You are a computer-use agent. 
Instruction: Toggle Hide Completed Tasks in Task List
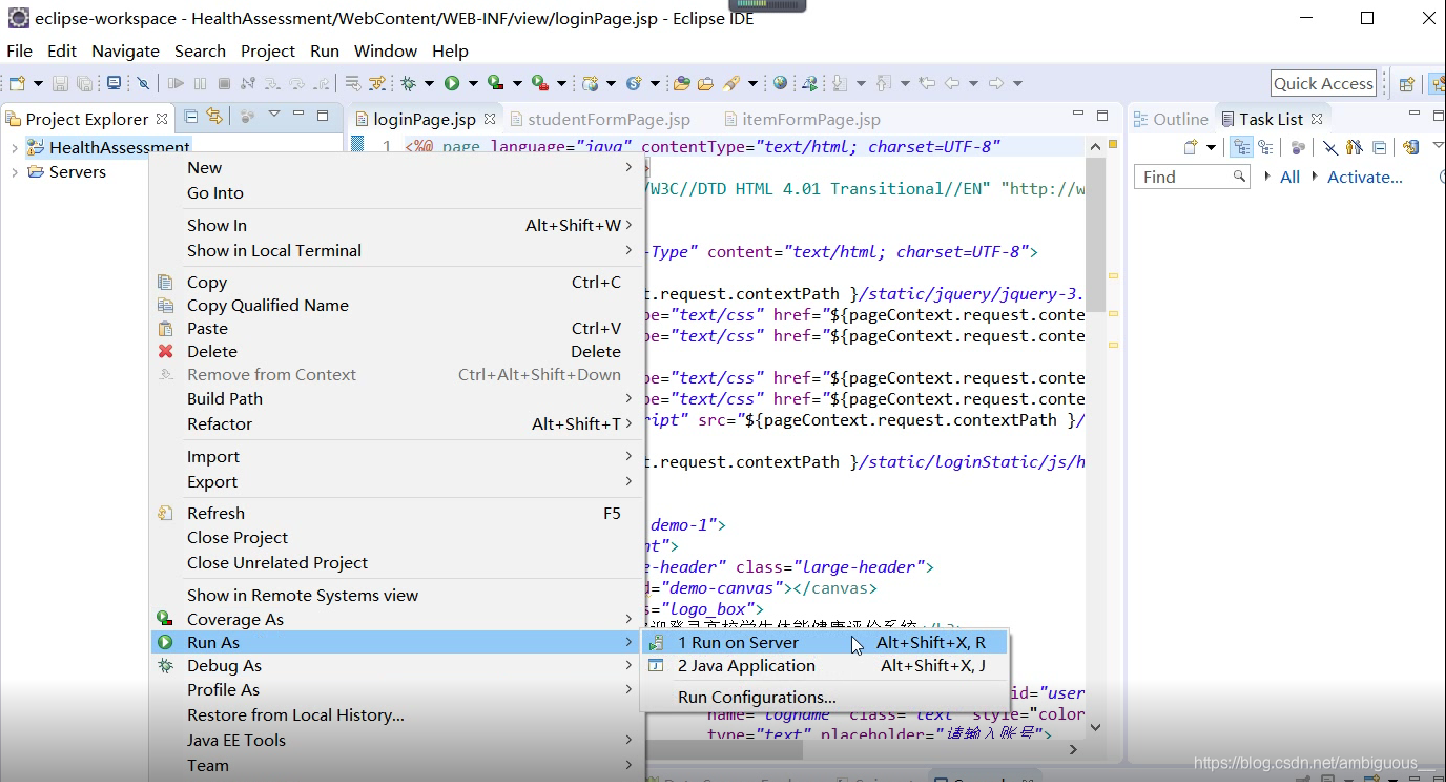point(1330,147)
